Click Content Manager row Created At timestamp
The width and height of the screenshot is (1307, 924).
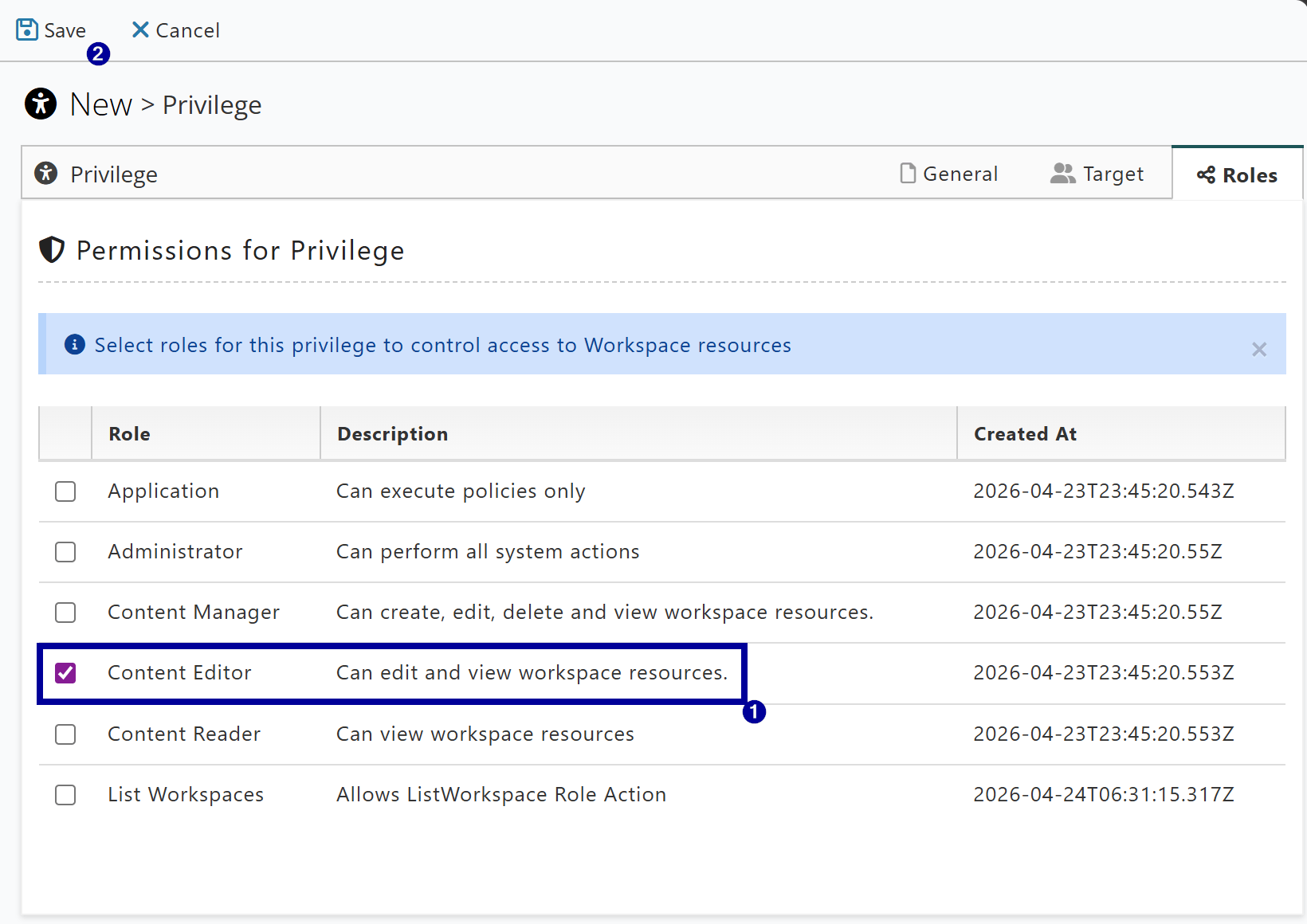1097,613
